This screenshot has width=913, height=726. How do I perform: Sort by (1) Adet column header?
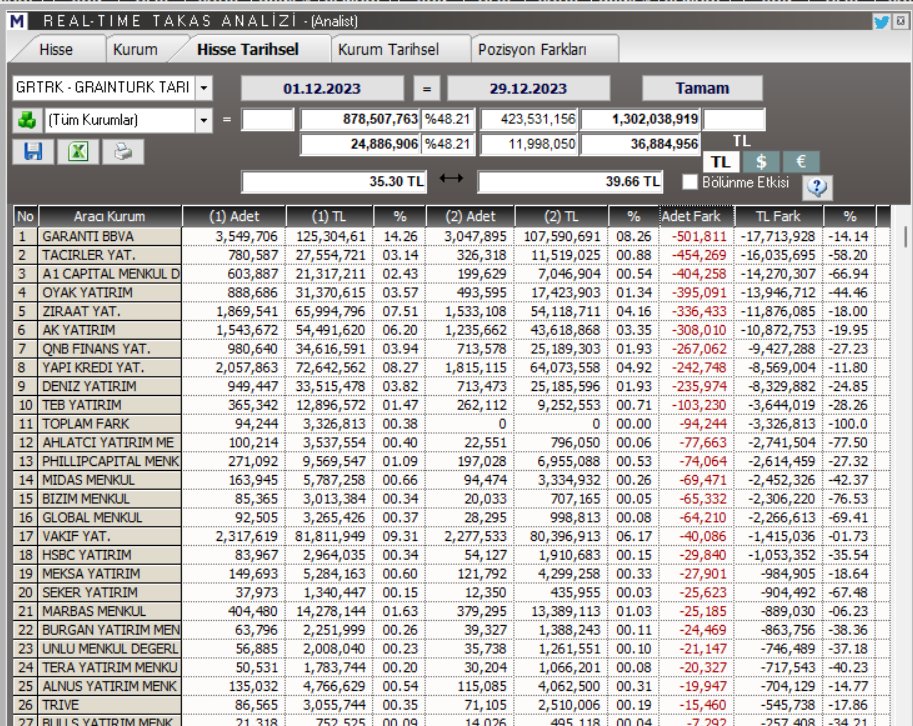(234, 217)
